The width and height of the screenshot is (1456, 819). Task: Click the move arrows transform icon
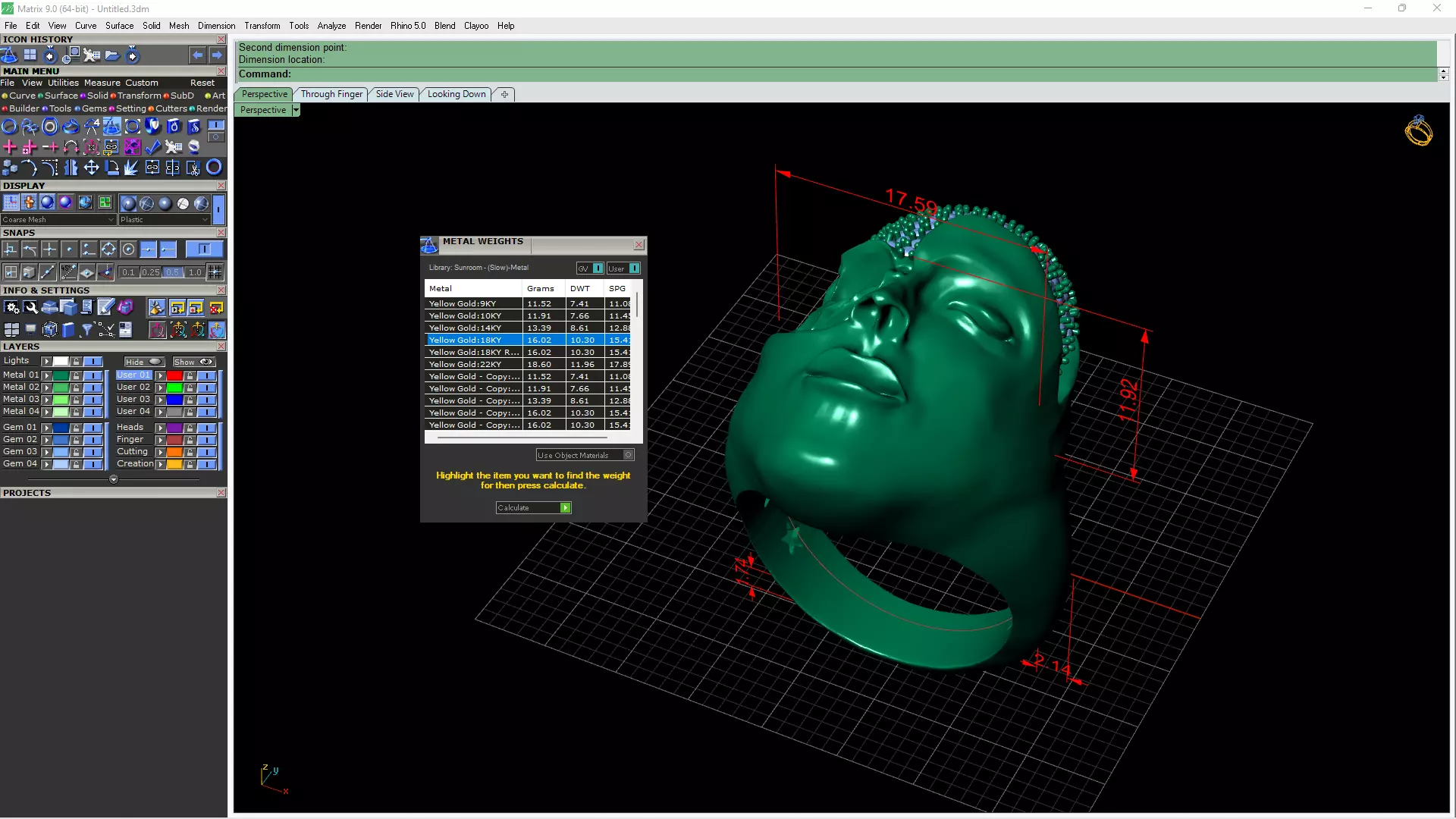(x=91, y=168)
